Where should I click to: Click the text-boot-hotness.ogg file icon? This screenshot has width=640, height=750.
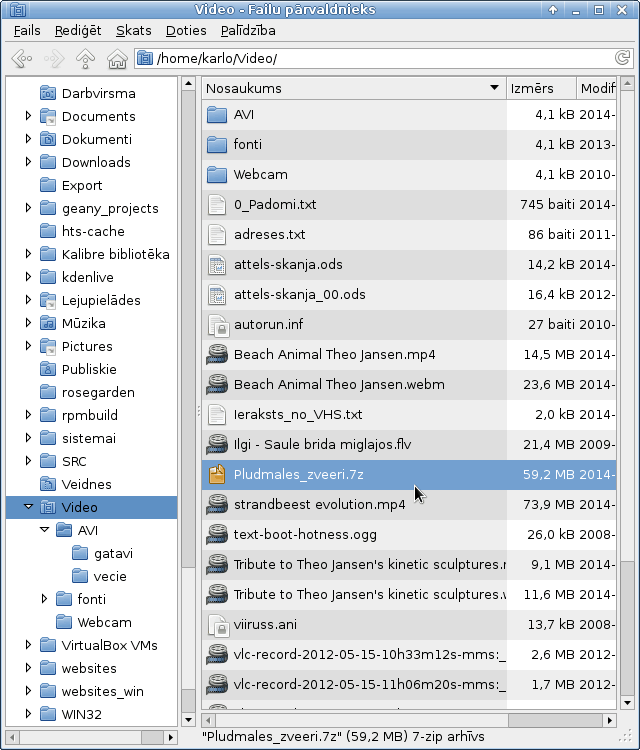217,535
